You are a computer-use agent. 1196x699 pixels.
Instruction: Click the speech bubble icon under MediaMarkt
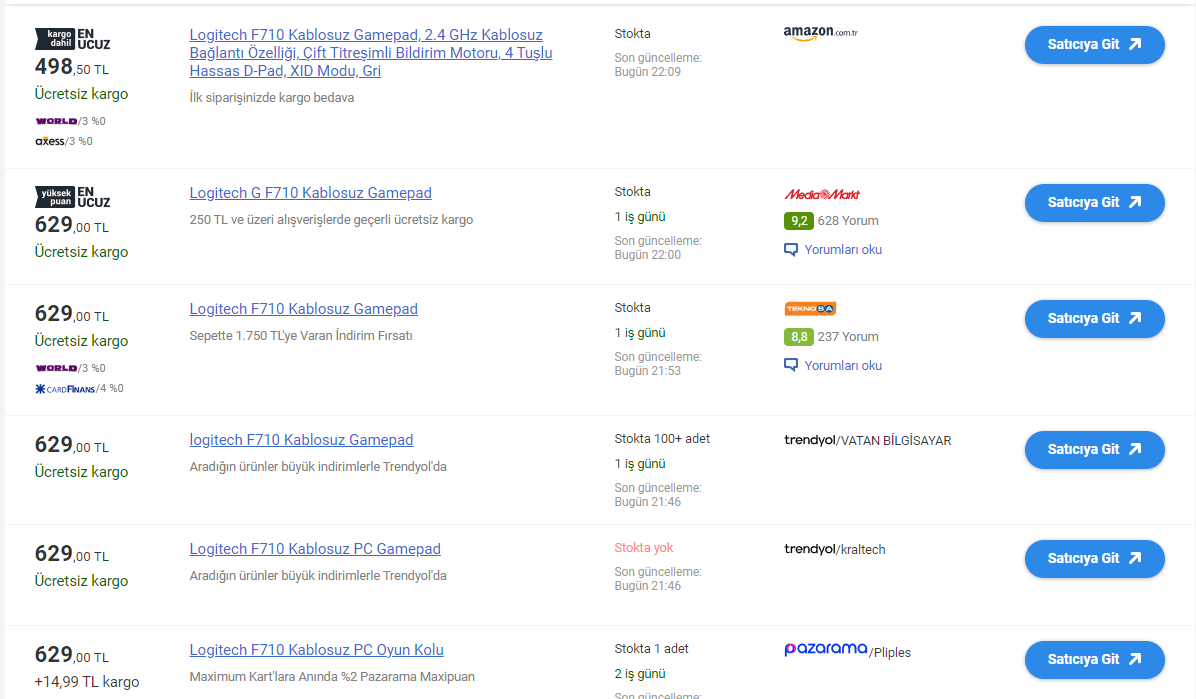coord(791,250)
